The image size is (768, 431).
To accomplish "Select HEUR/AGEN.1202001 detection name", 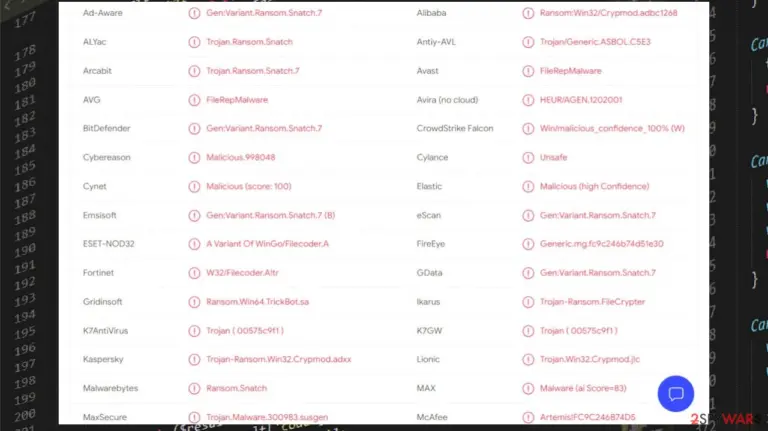I will (581, 99).
